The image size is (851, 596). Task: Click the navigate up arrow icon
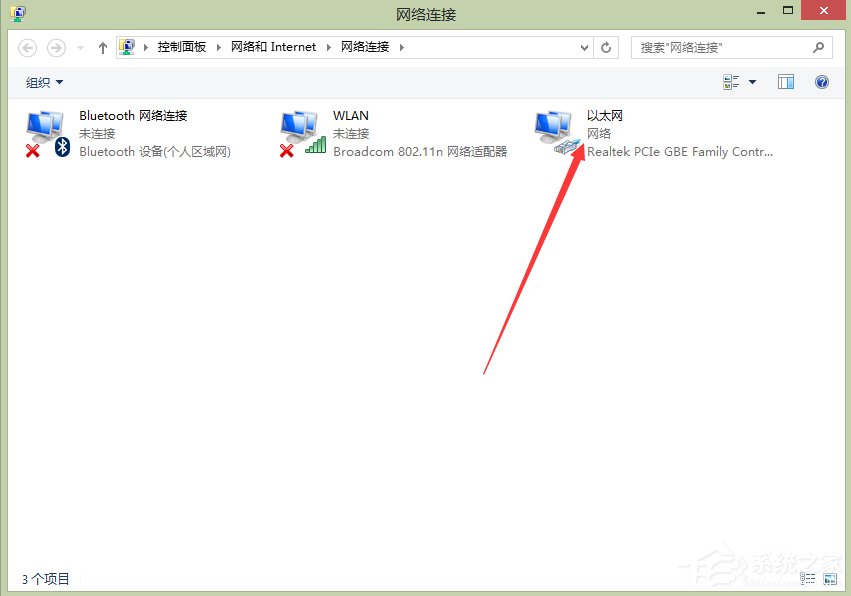tap(102, 47)
